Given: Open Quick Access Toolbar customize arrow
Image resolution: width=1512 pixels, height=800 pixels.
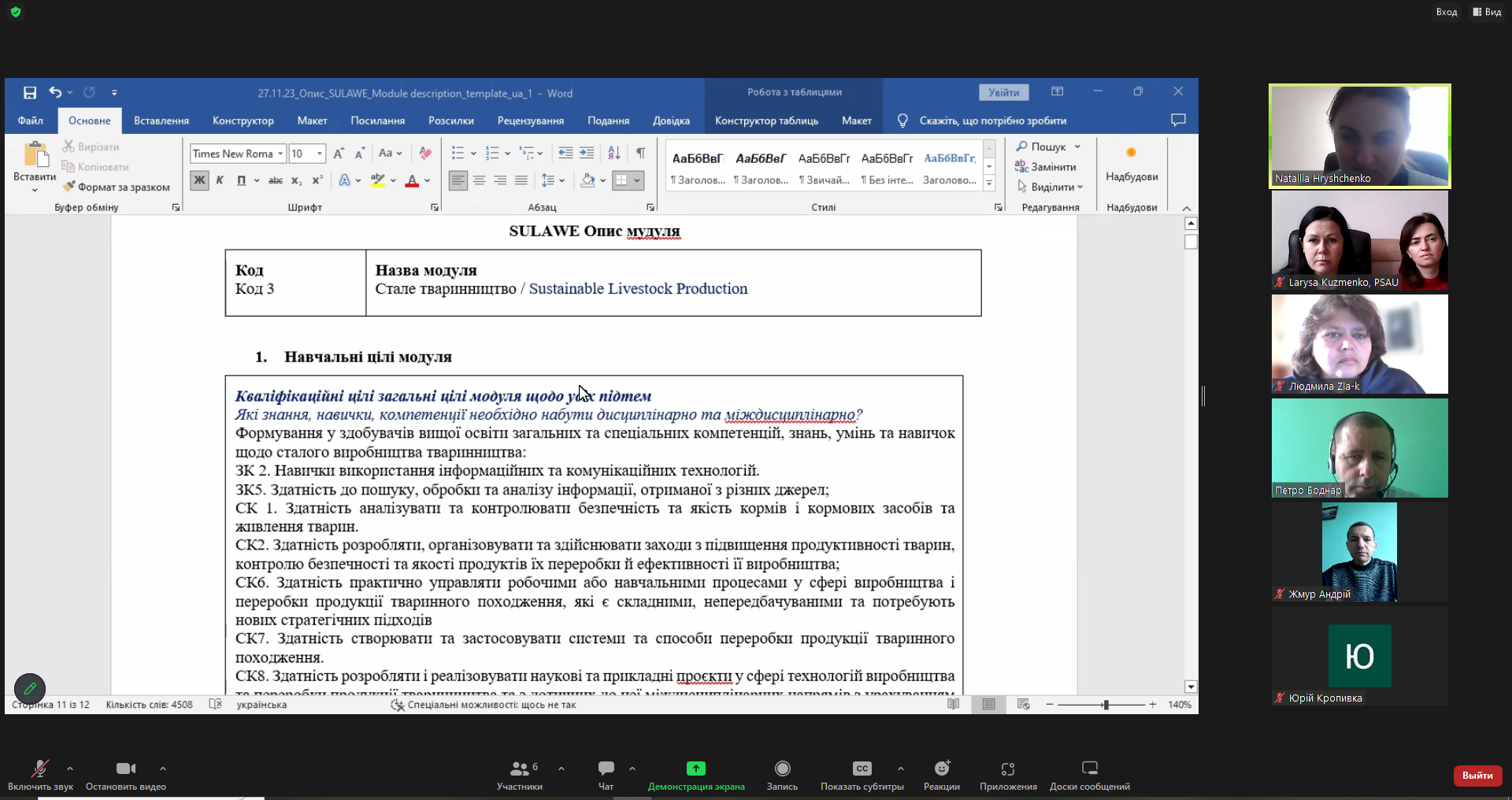Looking at the screenshot, I should (x=114, y=93).
